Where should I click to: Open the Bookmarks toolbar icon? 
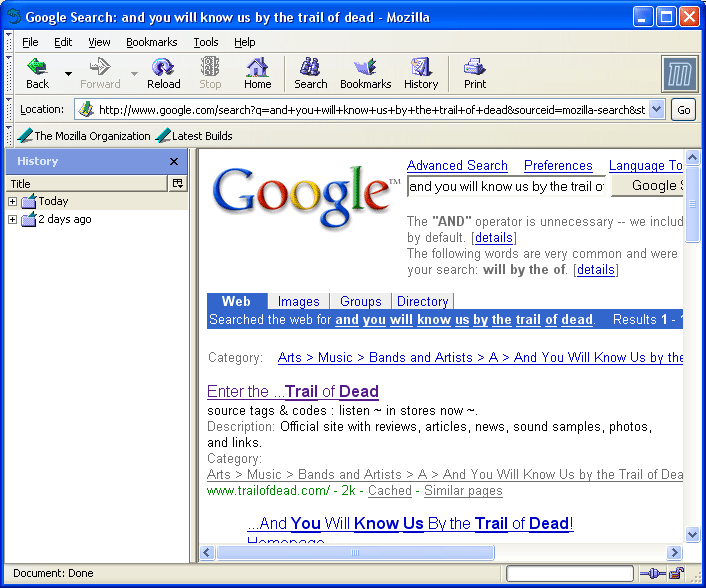(365, 68)
